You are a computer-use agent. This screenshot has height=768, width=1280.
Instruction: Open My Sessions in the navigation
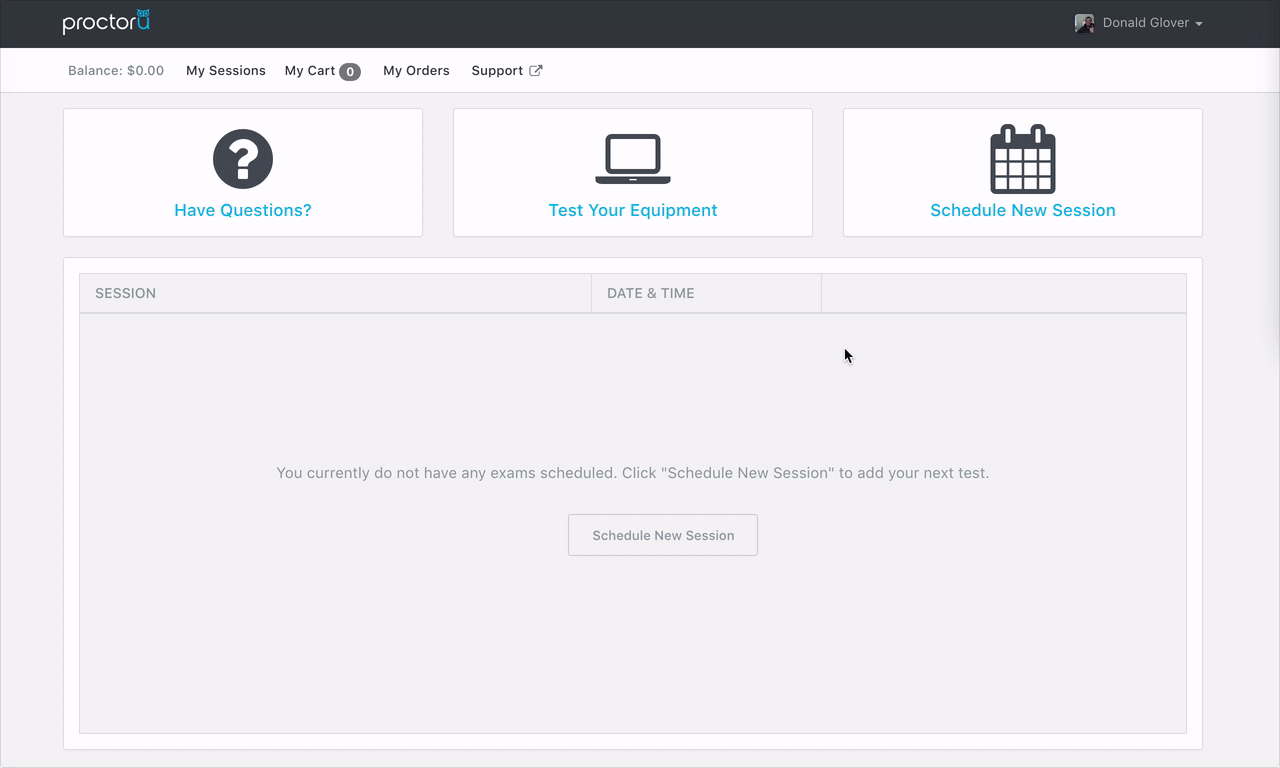pyautogui.click(x=226, y=71)
